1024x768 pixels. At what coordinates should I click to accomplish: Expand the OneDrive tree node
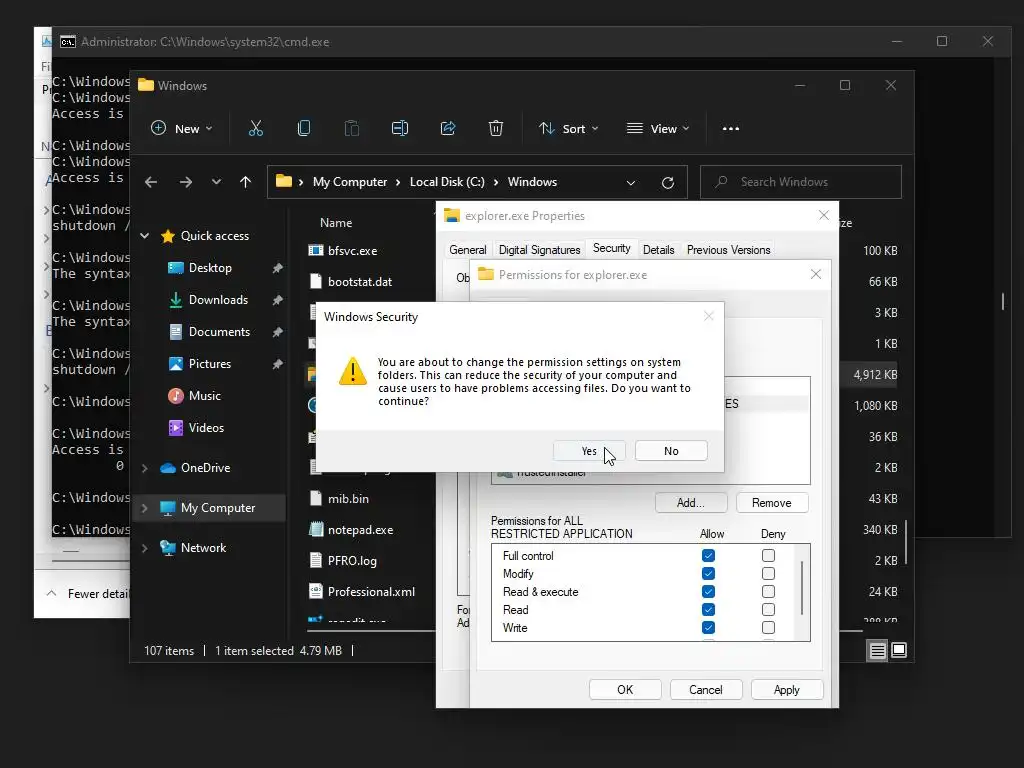(144, 468)
